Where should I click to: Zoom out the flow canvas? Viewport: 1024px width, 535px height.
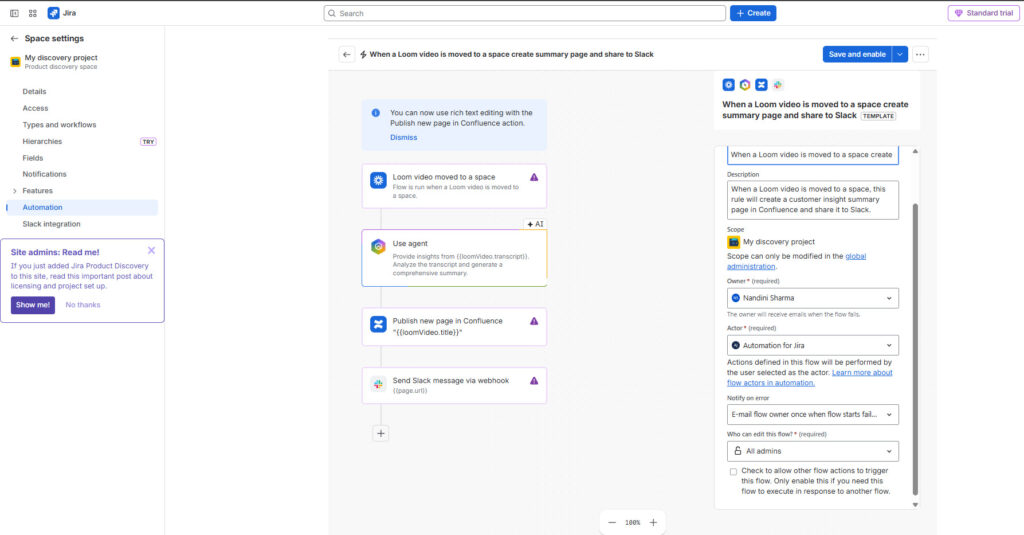click(x=612, y=523)
